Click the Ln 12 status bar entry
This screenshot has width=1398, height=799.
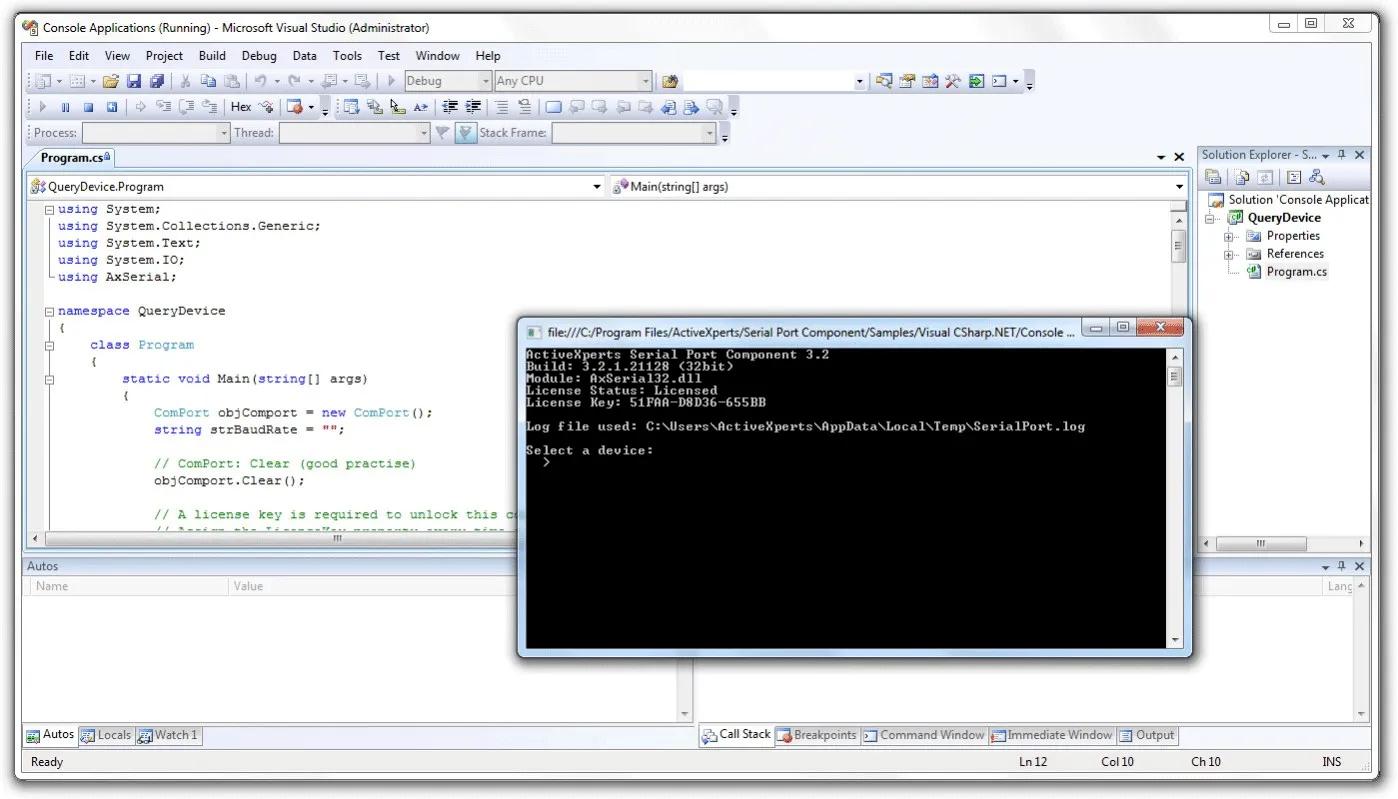(x=1033, y=762)
